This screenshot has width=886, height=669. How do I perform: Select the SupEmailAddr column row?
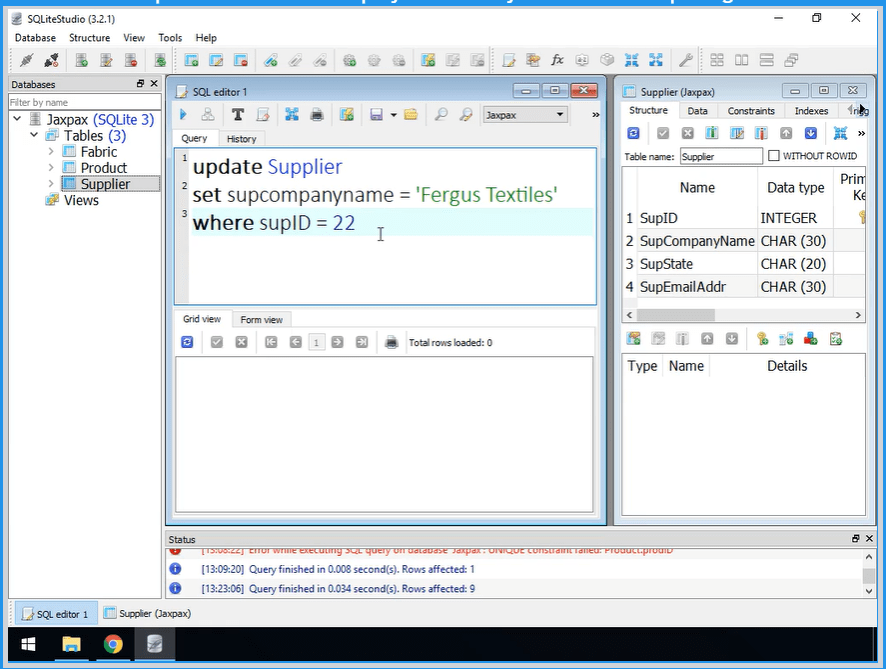click(x=744, y=286)
